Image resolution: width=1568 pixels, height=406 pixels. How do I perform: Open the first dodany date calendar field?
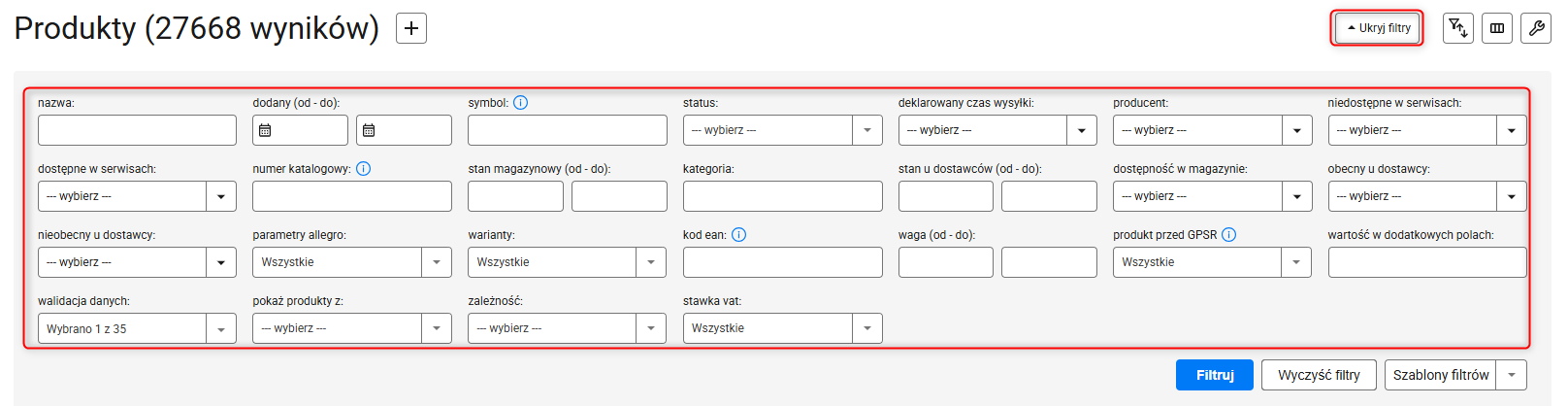[x=300, y=130]
